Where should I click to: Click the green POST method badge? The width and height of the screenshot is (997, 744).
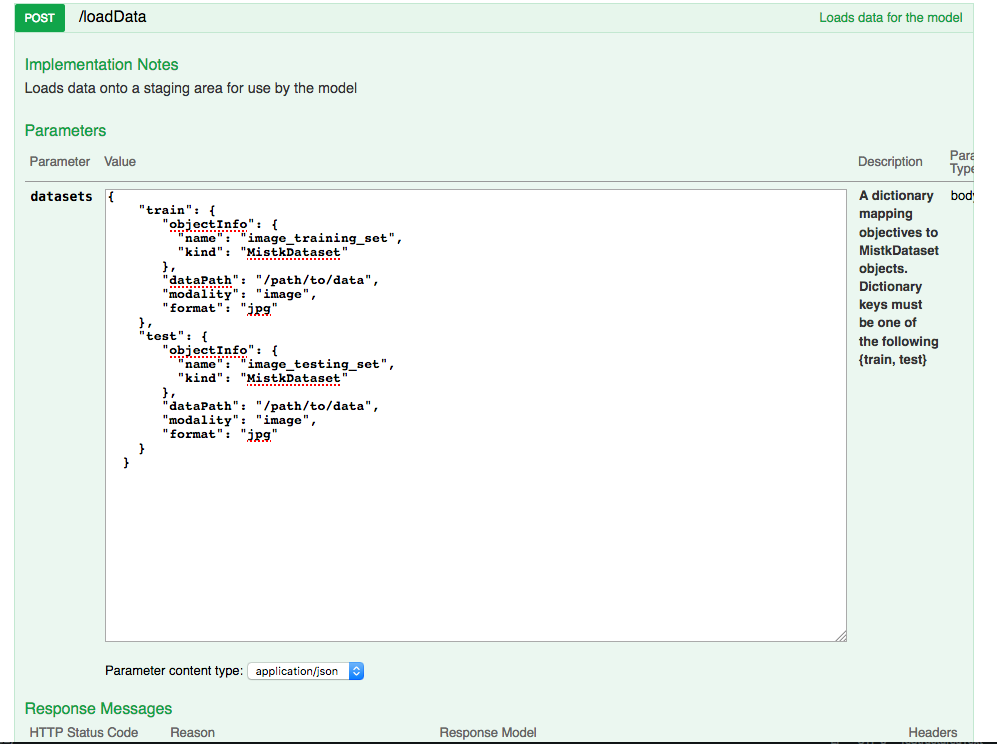[x=39, y=17]
